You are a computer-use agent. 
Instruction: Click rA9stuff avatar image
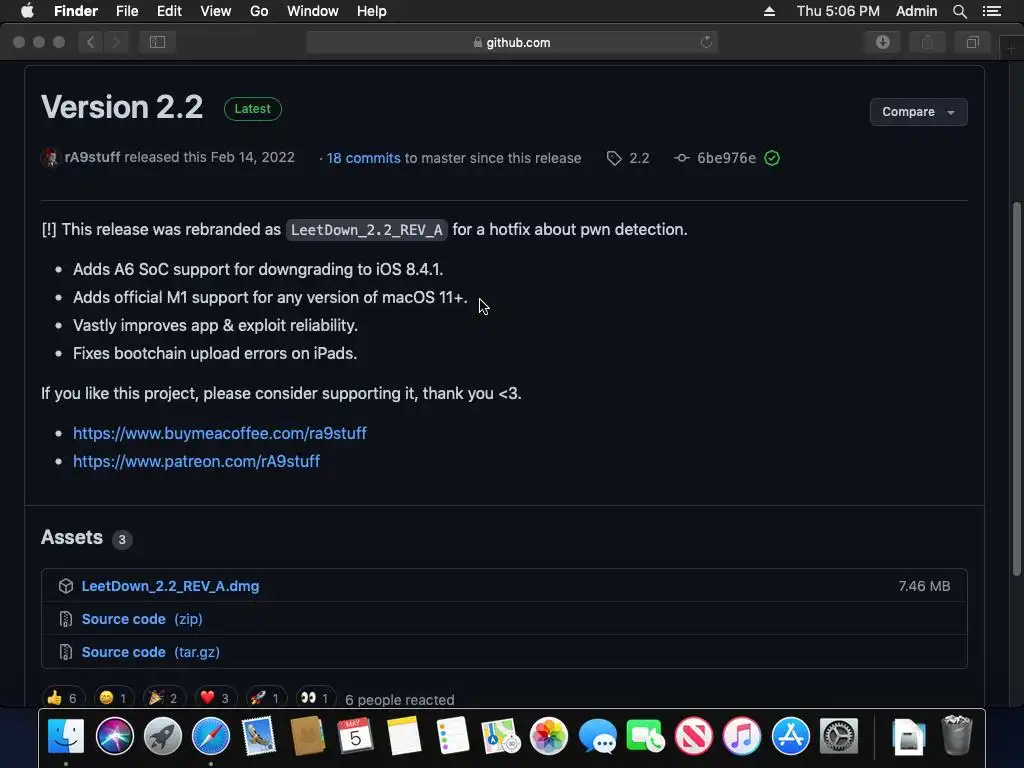coord(50,157)
